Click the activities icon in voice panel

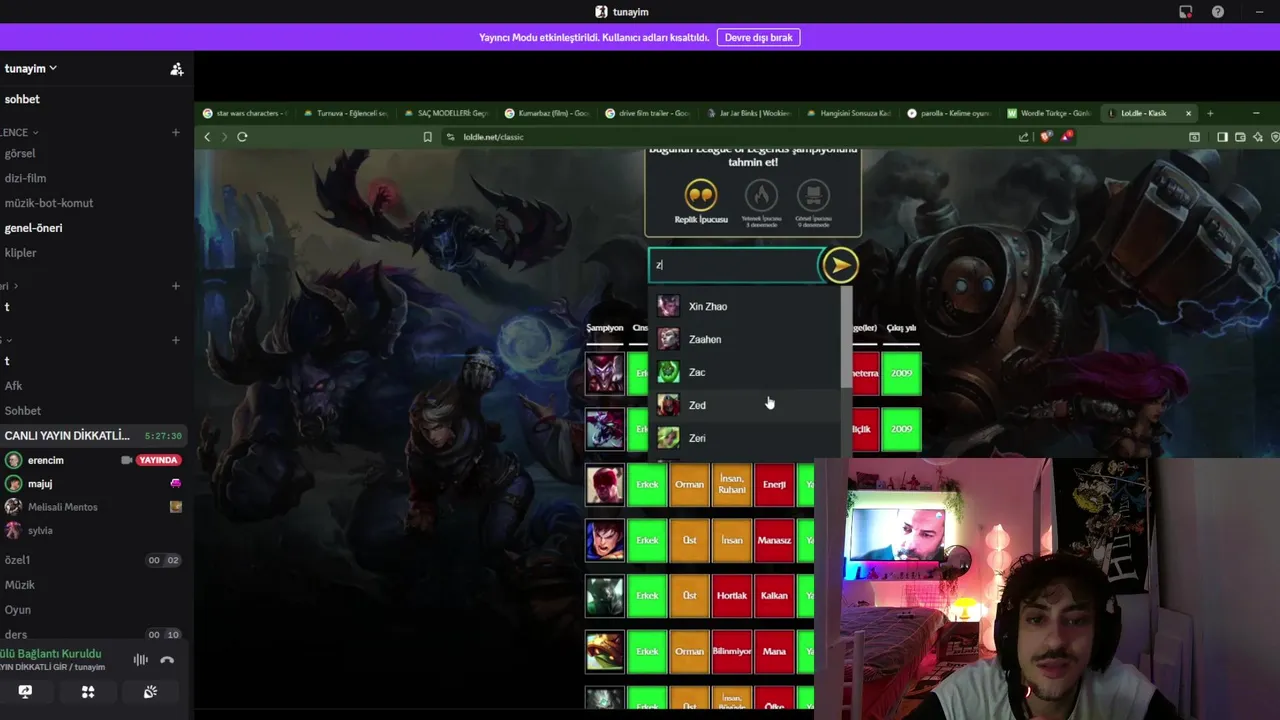tap(88, 692)
